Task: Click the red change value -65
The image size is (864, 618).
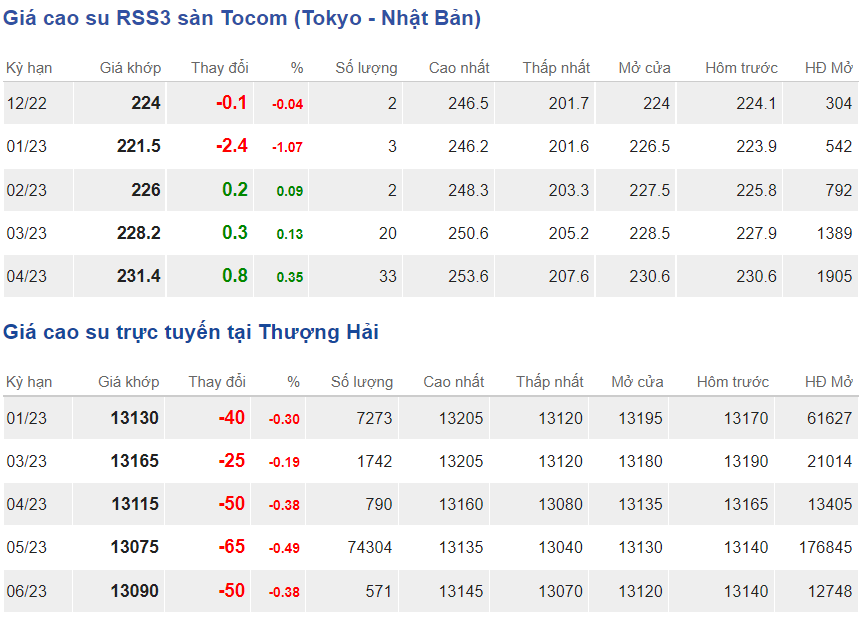Action: click(x=232, y=548)
